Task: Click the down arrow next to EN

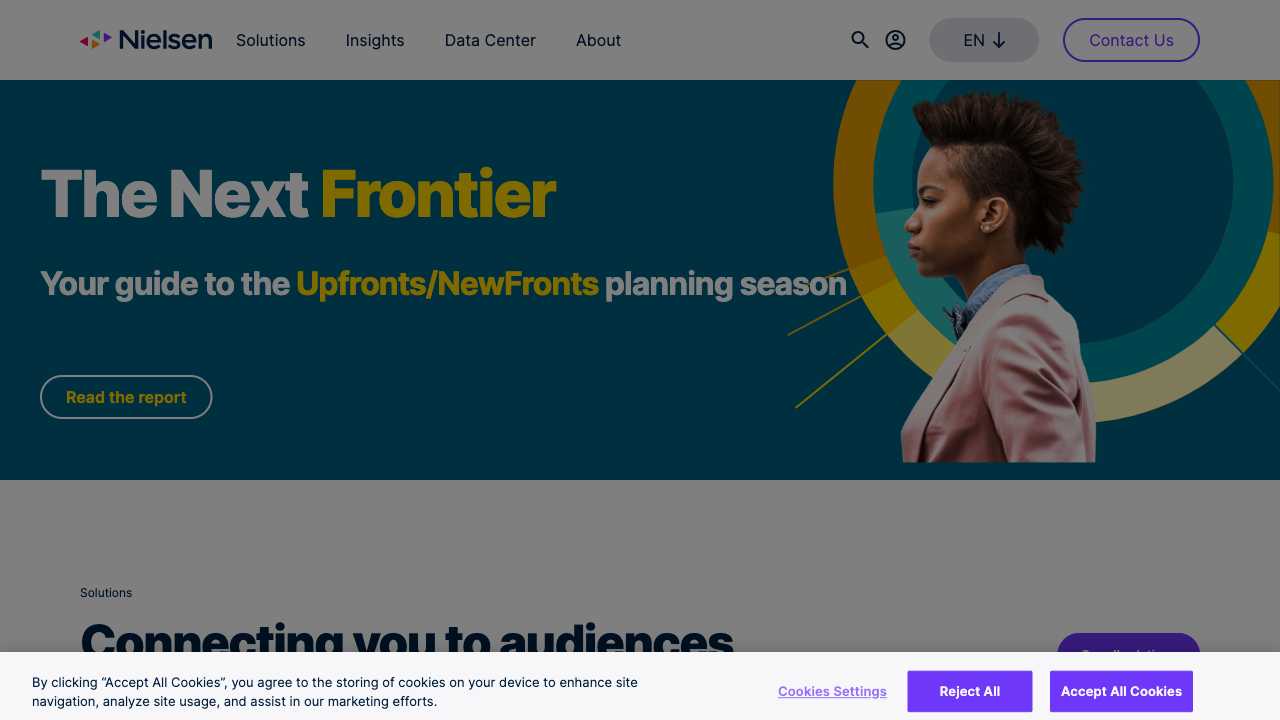Action: [999, 40]
